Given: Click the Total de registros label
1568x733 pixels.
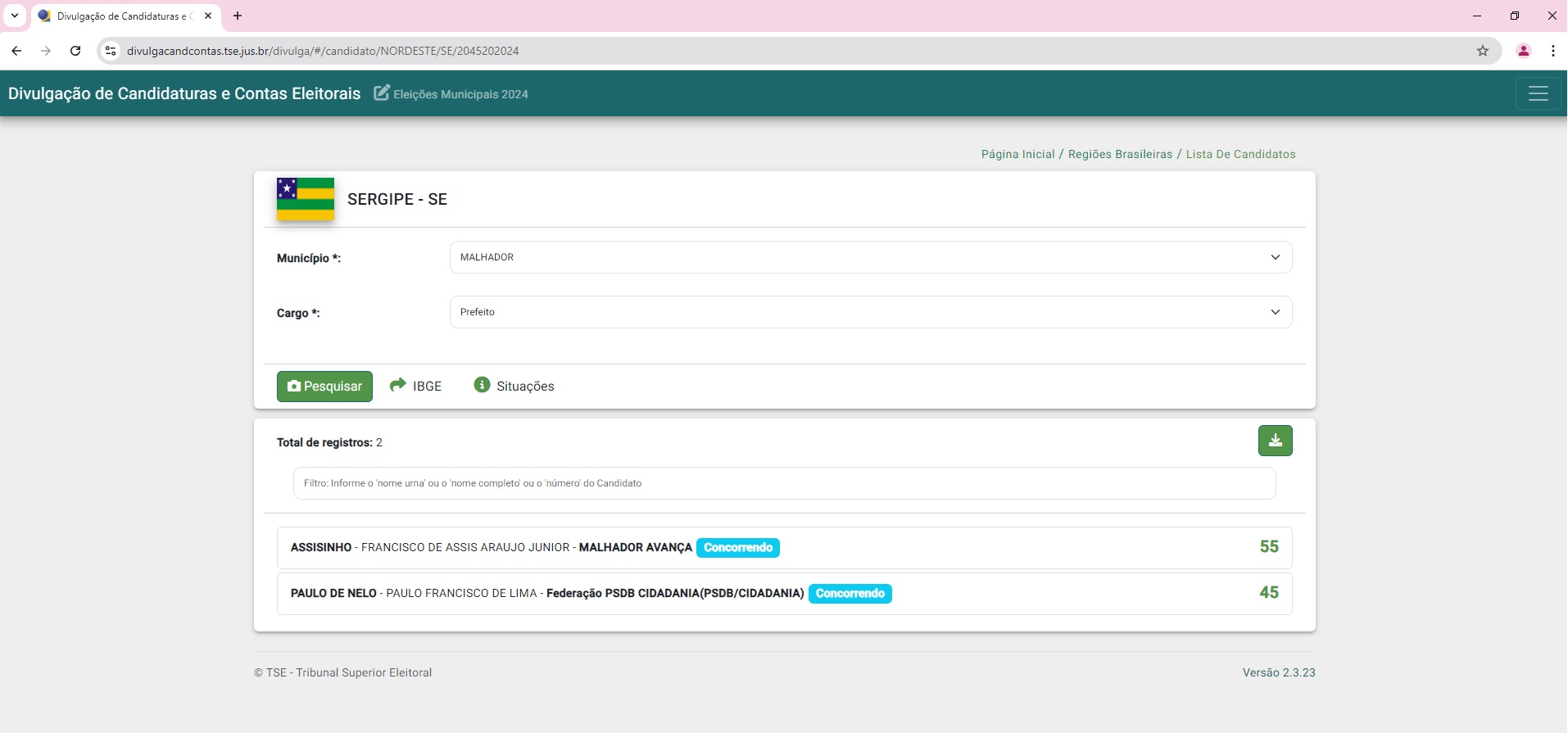Looking at the screenshot, I should point(324,442).
